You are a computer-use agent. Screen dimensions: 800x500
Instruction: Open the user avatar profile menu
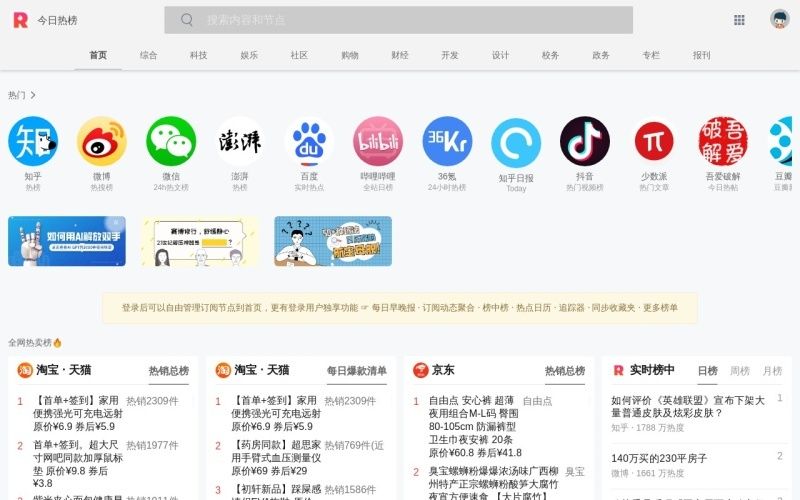coord(780,19)
